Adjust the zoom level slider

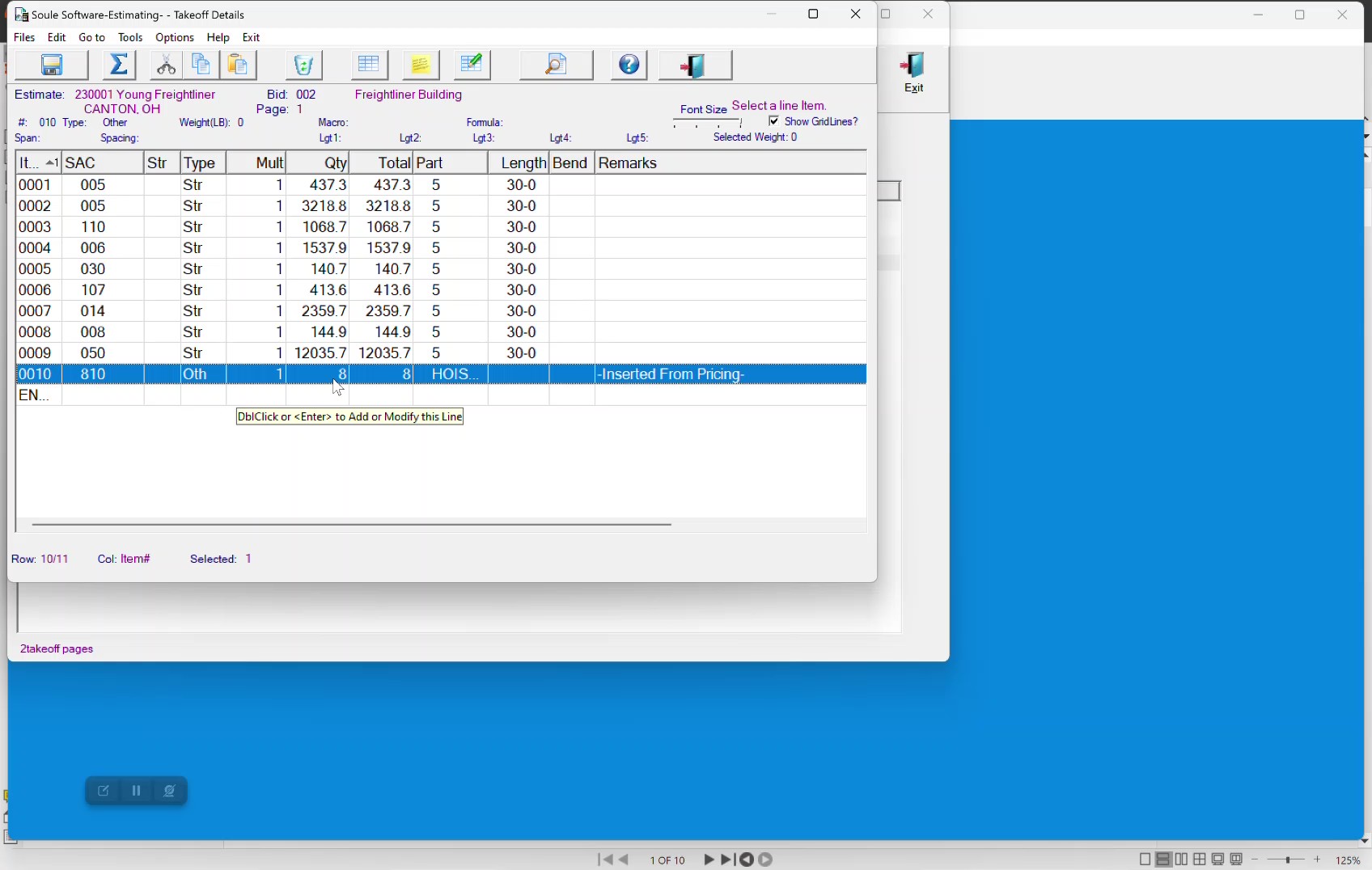(x=1287, y=859)
